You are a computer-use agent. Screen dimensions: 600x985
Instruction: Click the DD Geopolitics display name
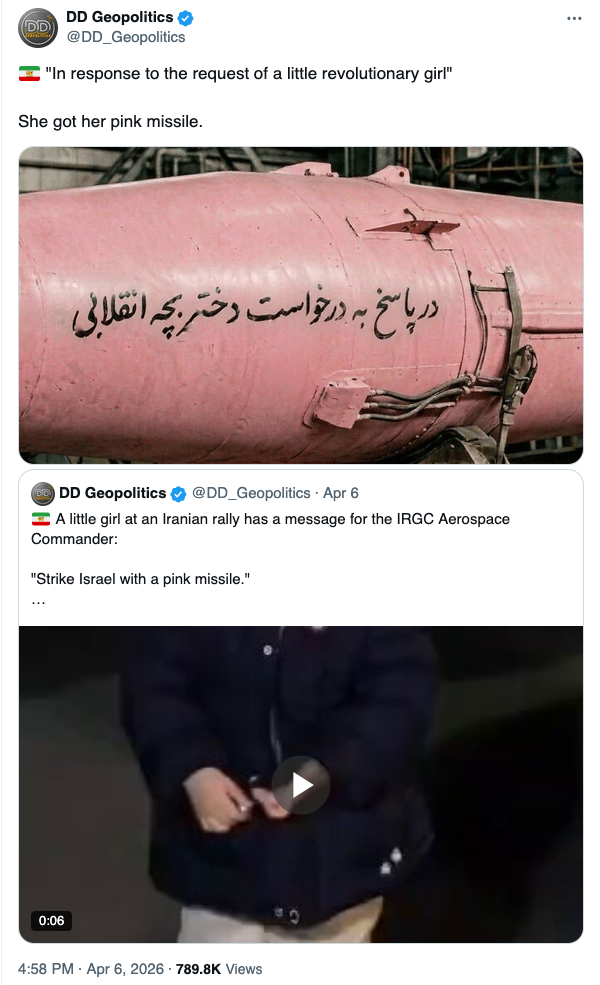click(x=119, y=18)
